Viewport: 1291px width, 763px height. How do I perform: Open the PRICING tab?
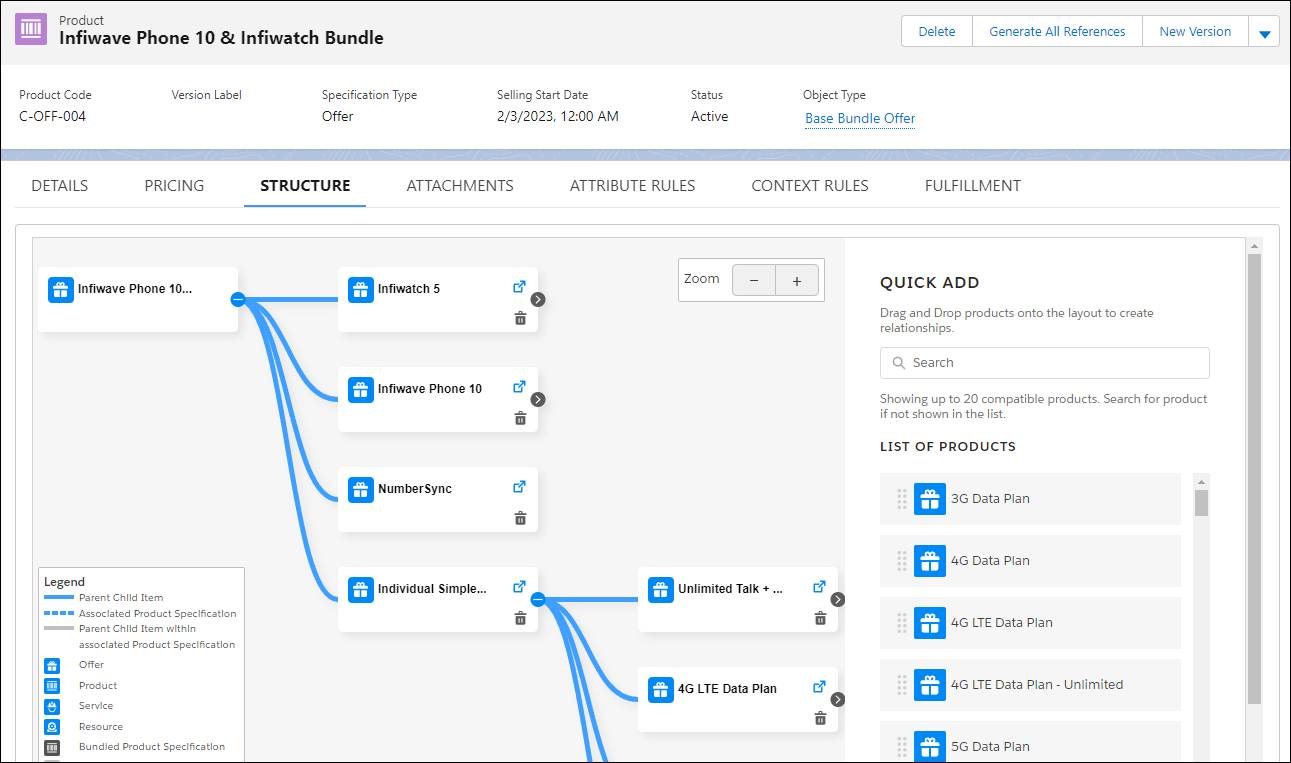pyautogui.click(x=174, y=186)
